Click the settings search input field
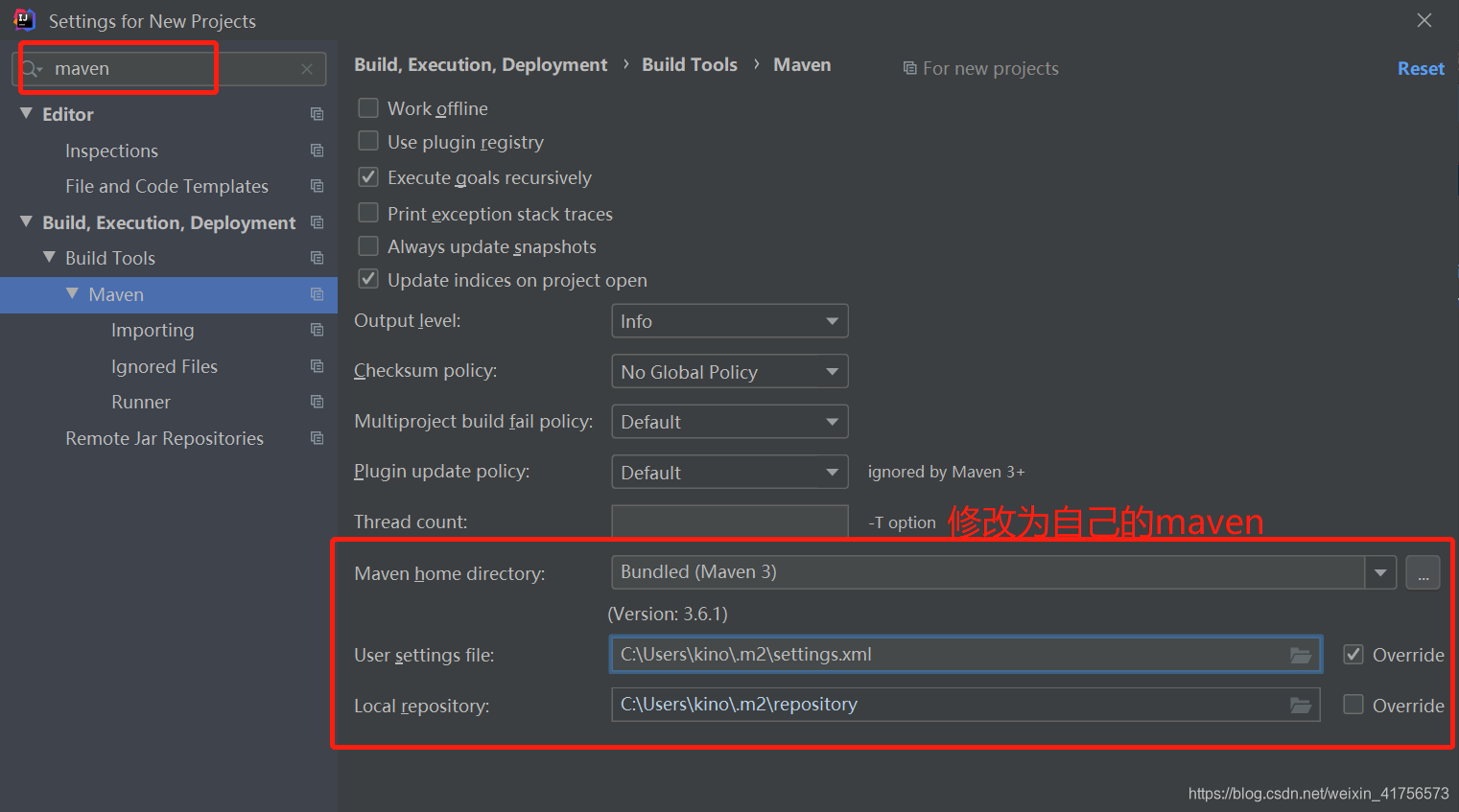This screenshot has height=812, width=1459. point(171,69)
